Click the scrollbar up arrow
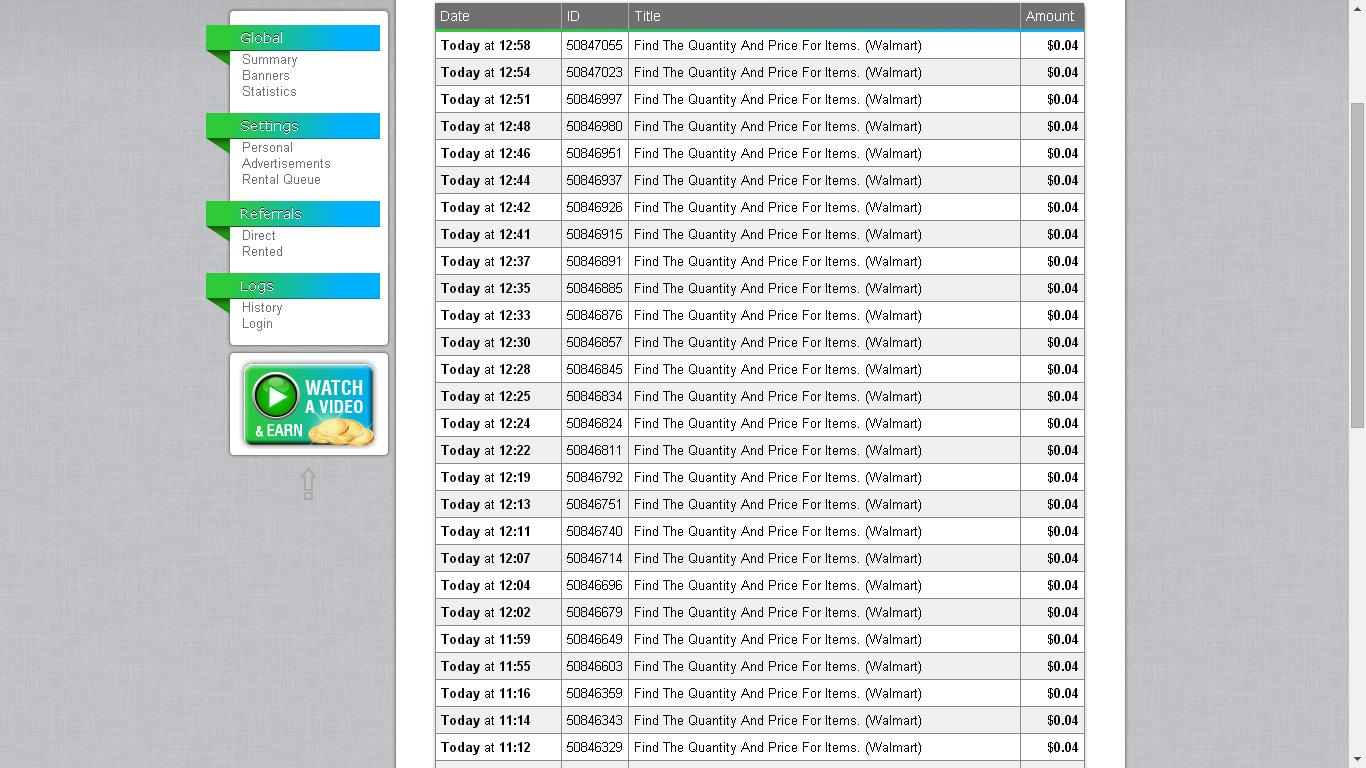This screenshot has height=768, width=1366. coord(1357,8)
